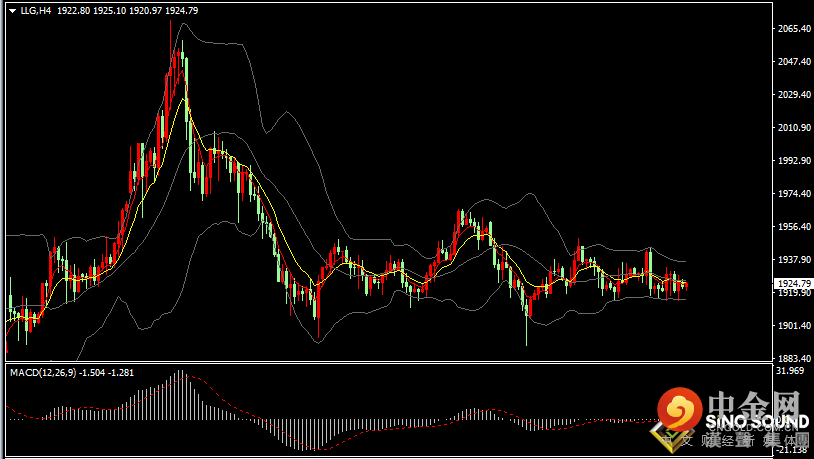
Task: Click the triangle arrow beside LLG,H4
Action: point(12,10)
